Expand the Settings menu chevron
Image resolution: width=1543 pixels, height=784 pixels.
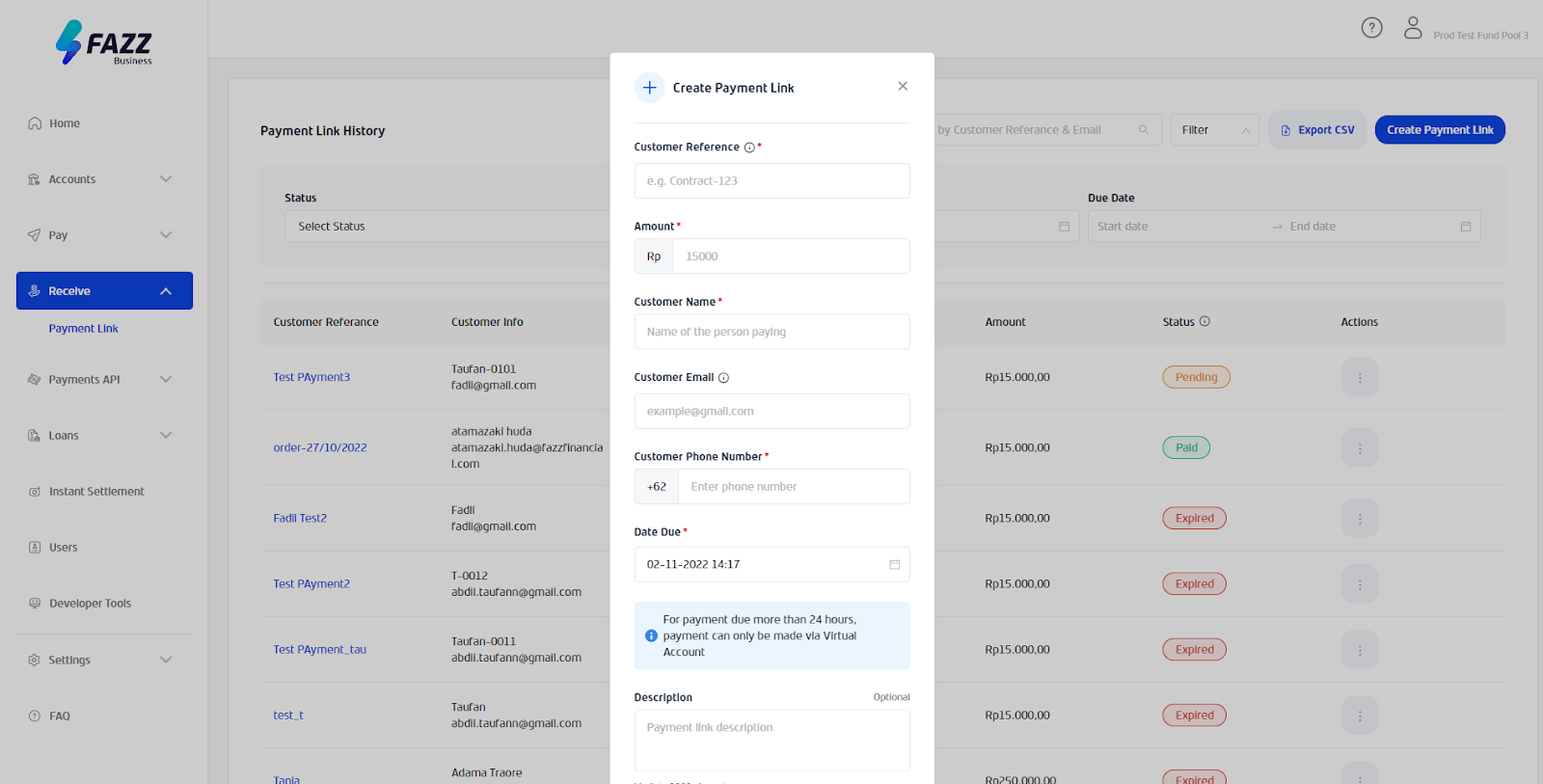pyautogui.click(x=166, y=661)
